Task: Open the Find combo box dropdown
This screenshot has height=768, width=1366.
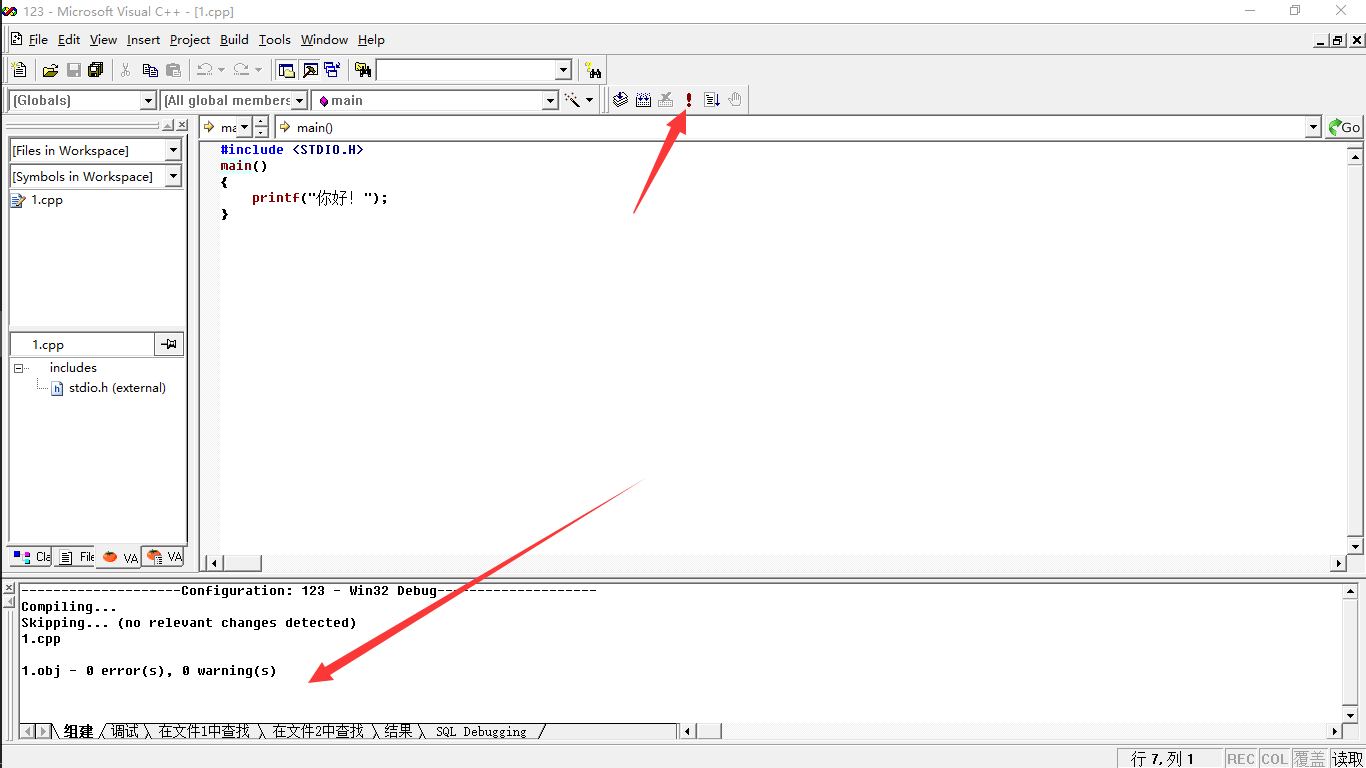Action: coord(563,70)
